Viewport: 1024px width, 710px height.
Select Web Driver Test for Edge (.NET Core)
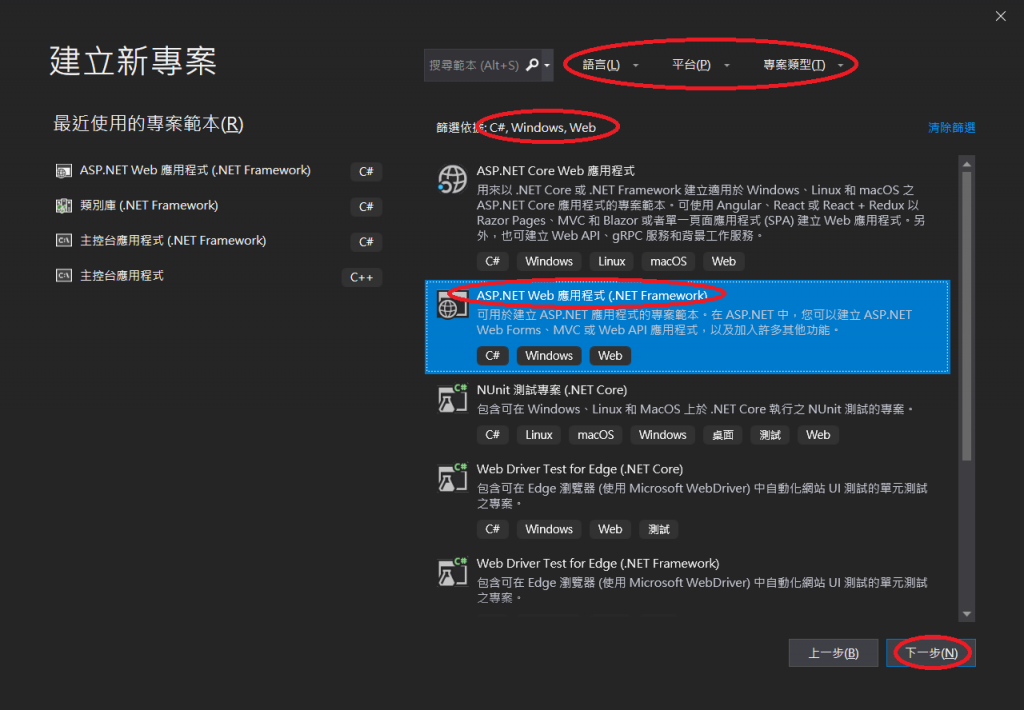pyautogui.click(x=687, y=500)
